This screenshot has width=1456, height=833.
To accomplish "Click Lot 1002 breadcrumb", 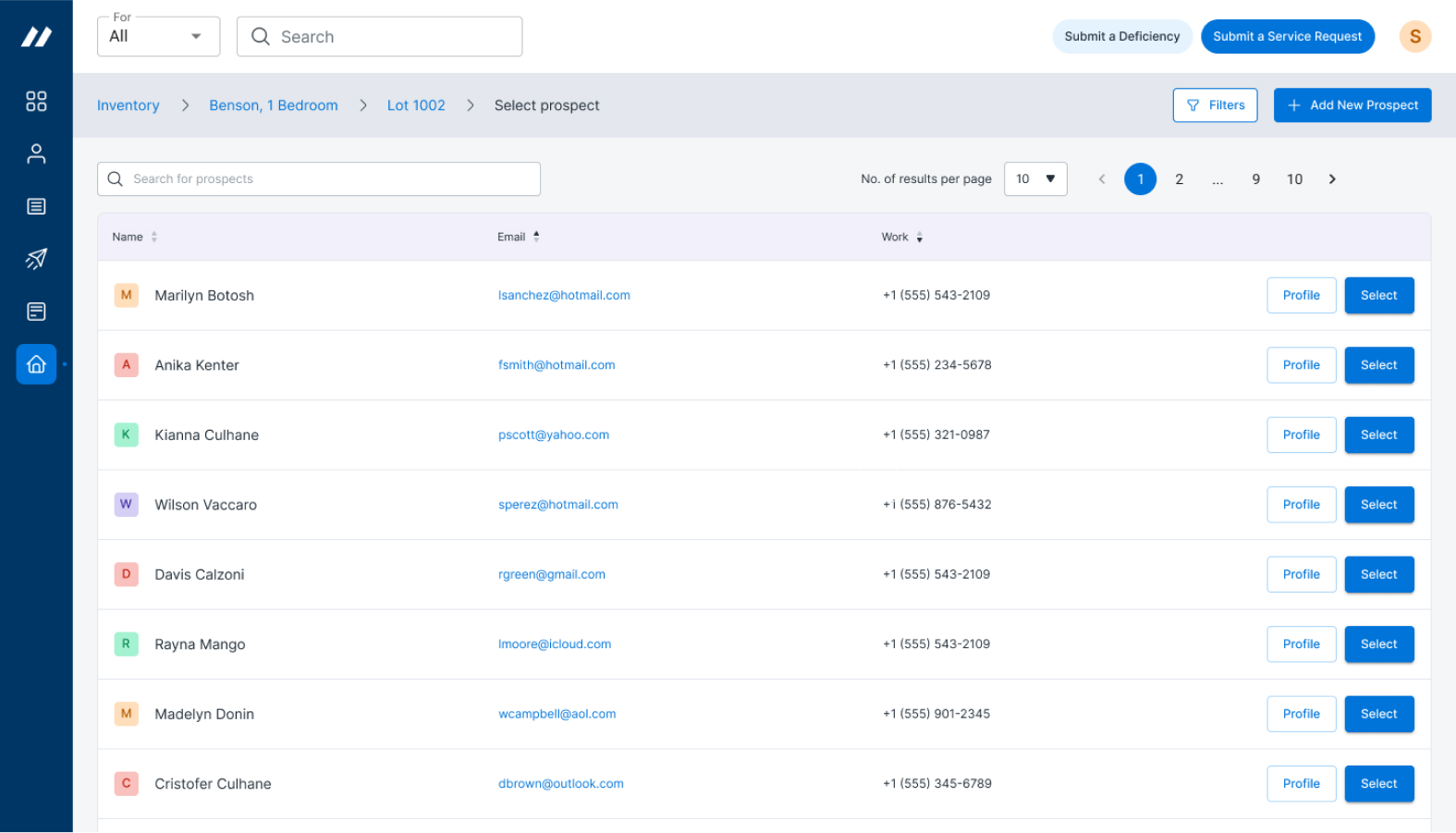I will 416,105.
